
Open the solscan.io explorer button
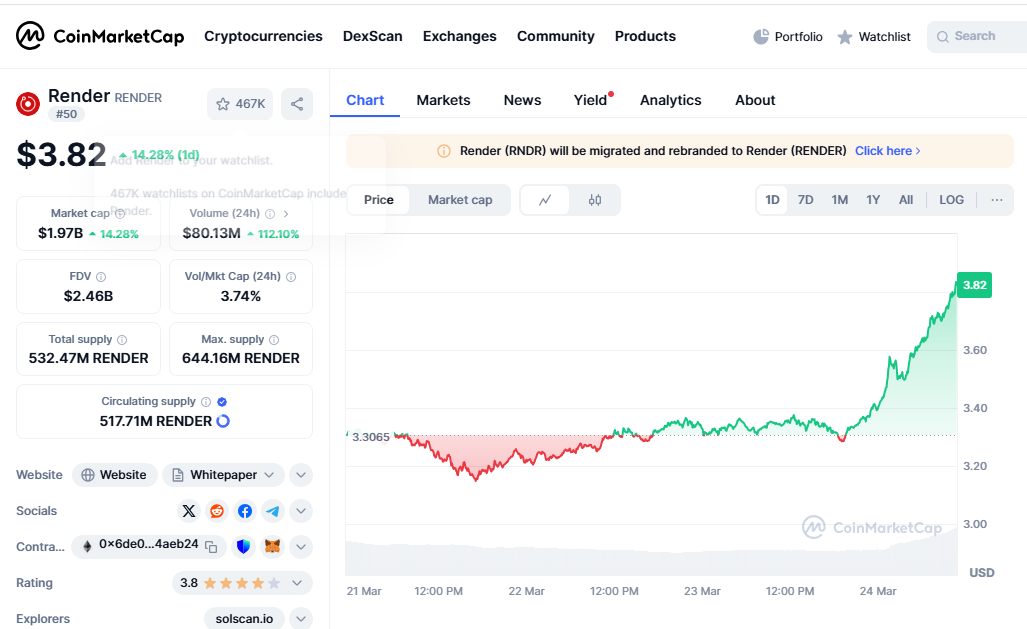244,619
